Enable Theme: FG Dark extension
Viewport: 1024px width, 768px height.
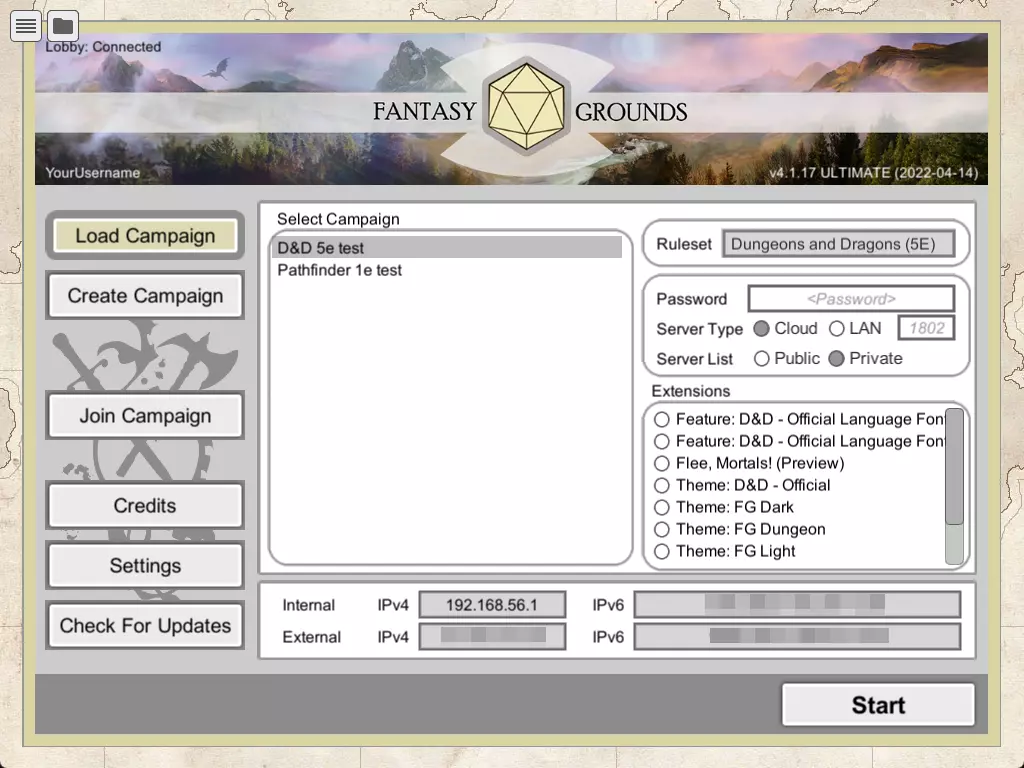(662, 507)
